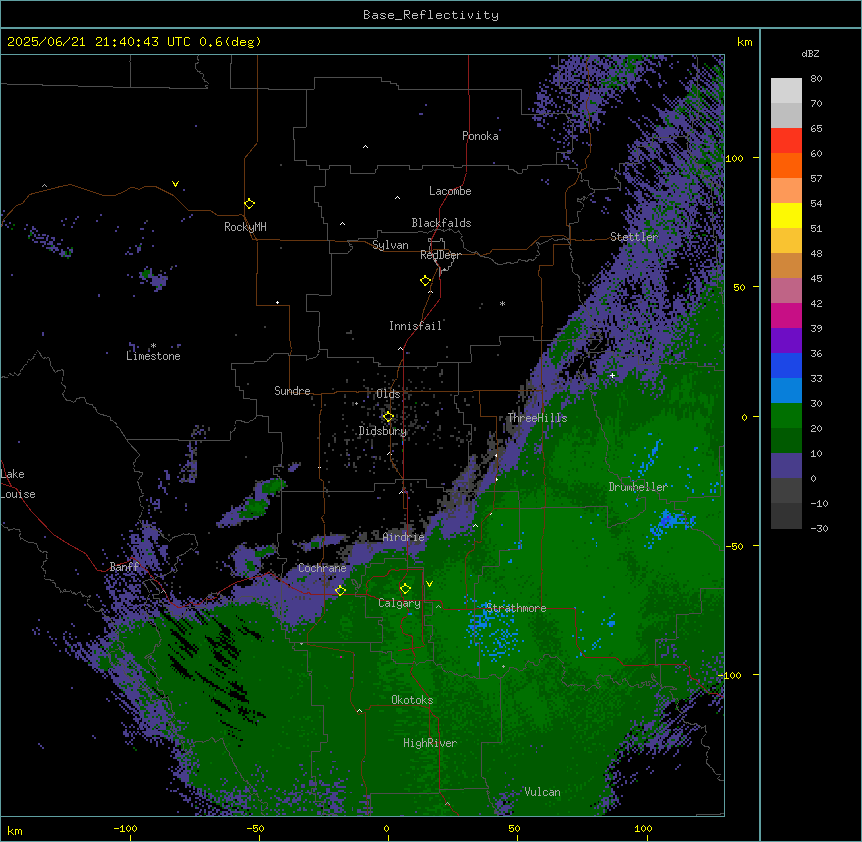Click the Olds town label
Image resolution: width=862 pixels, height=842 pixels.
[x=388, y=394]
